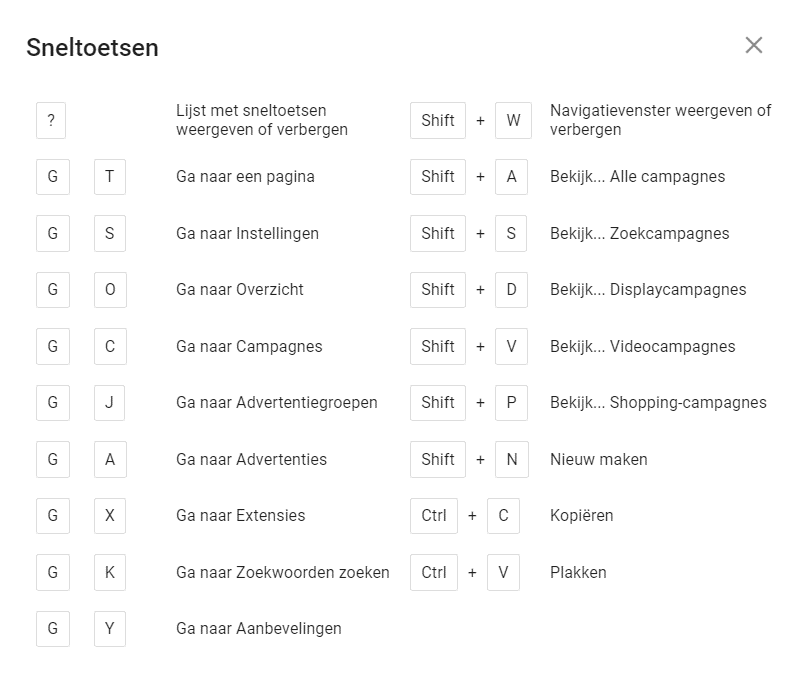
Task: Click the Shift key beside Alle campagnes
Action: 438,177
